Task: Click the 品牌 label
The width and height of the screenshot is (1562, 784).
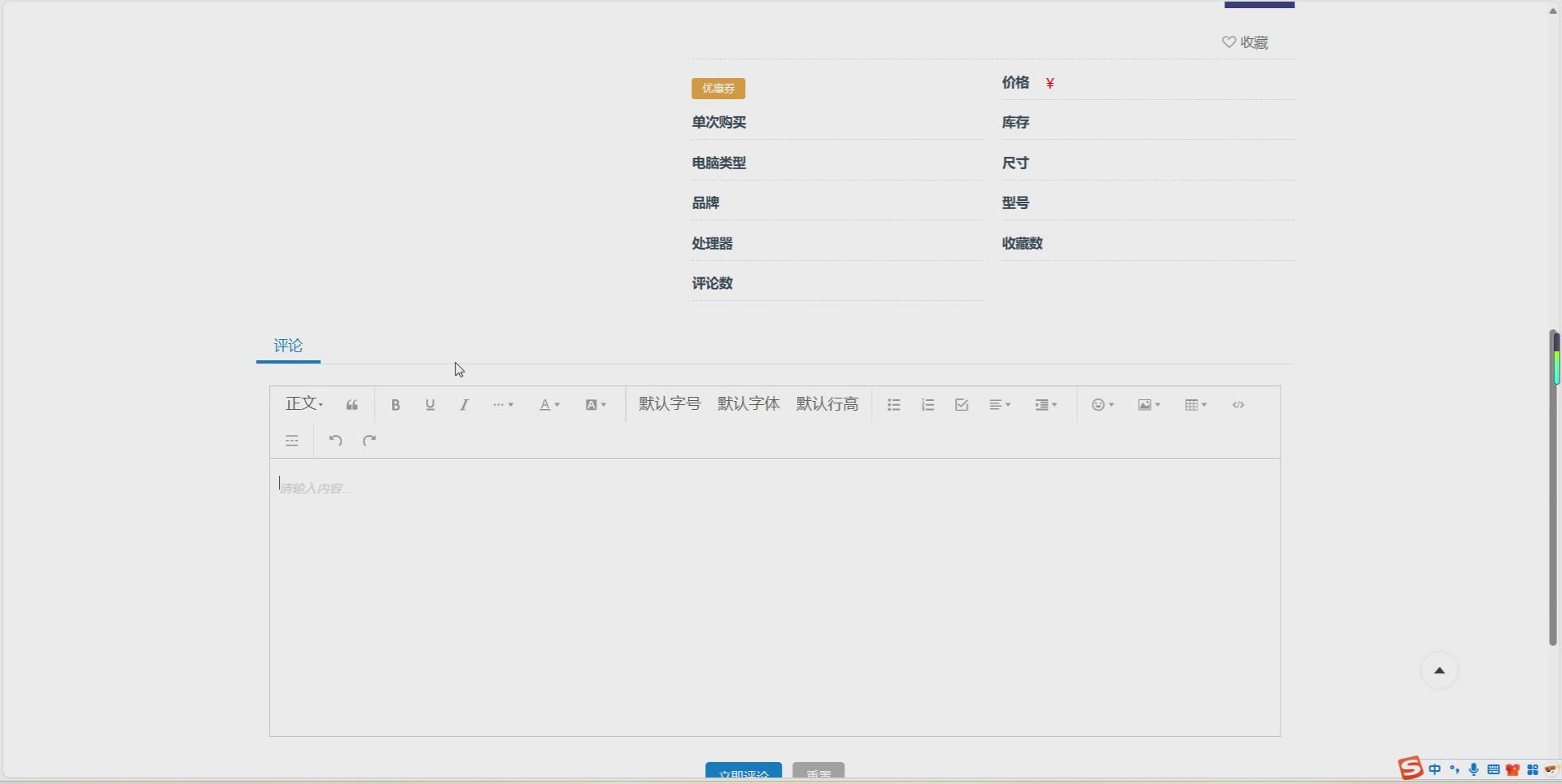Action: pyautogui.click(x=705, y=203)
